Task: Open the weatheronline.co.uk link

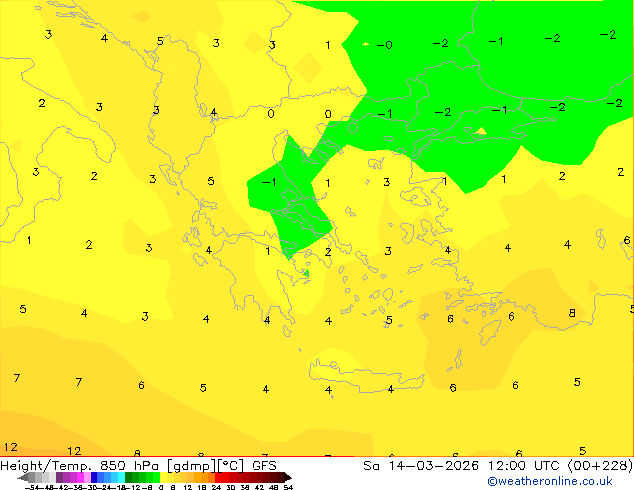Action: (550, 481)
